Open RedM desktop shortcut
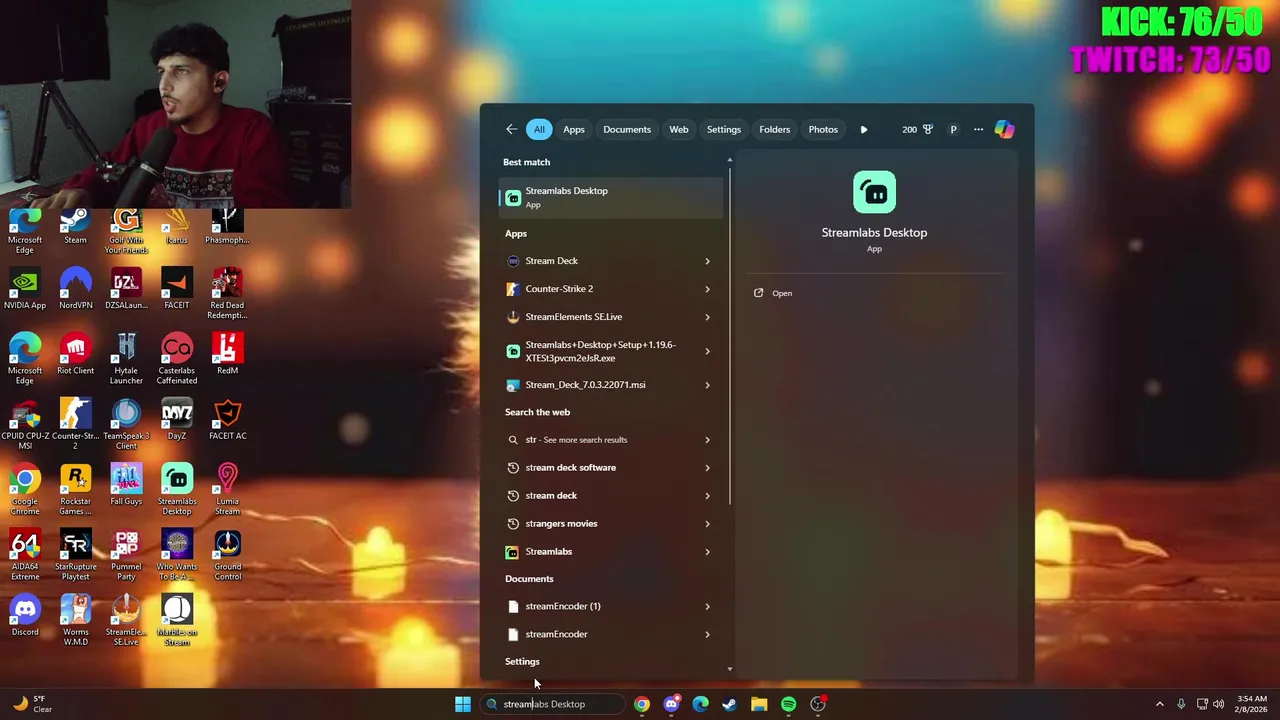Screen dimensions: 1280x720 227,354
